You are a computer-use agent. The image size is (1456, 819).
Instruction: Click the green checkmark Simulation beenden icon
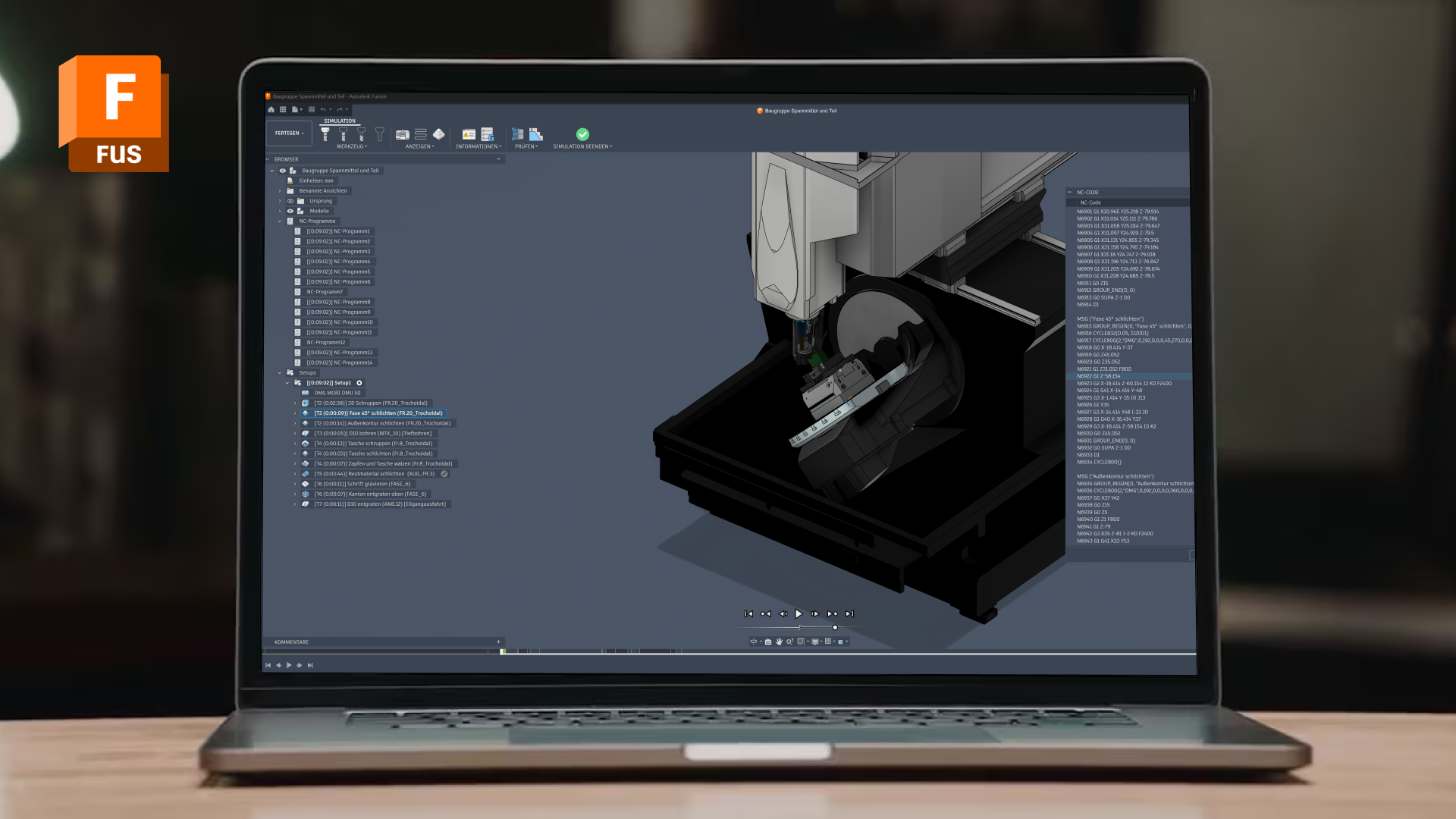click(x=582, y=134)
